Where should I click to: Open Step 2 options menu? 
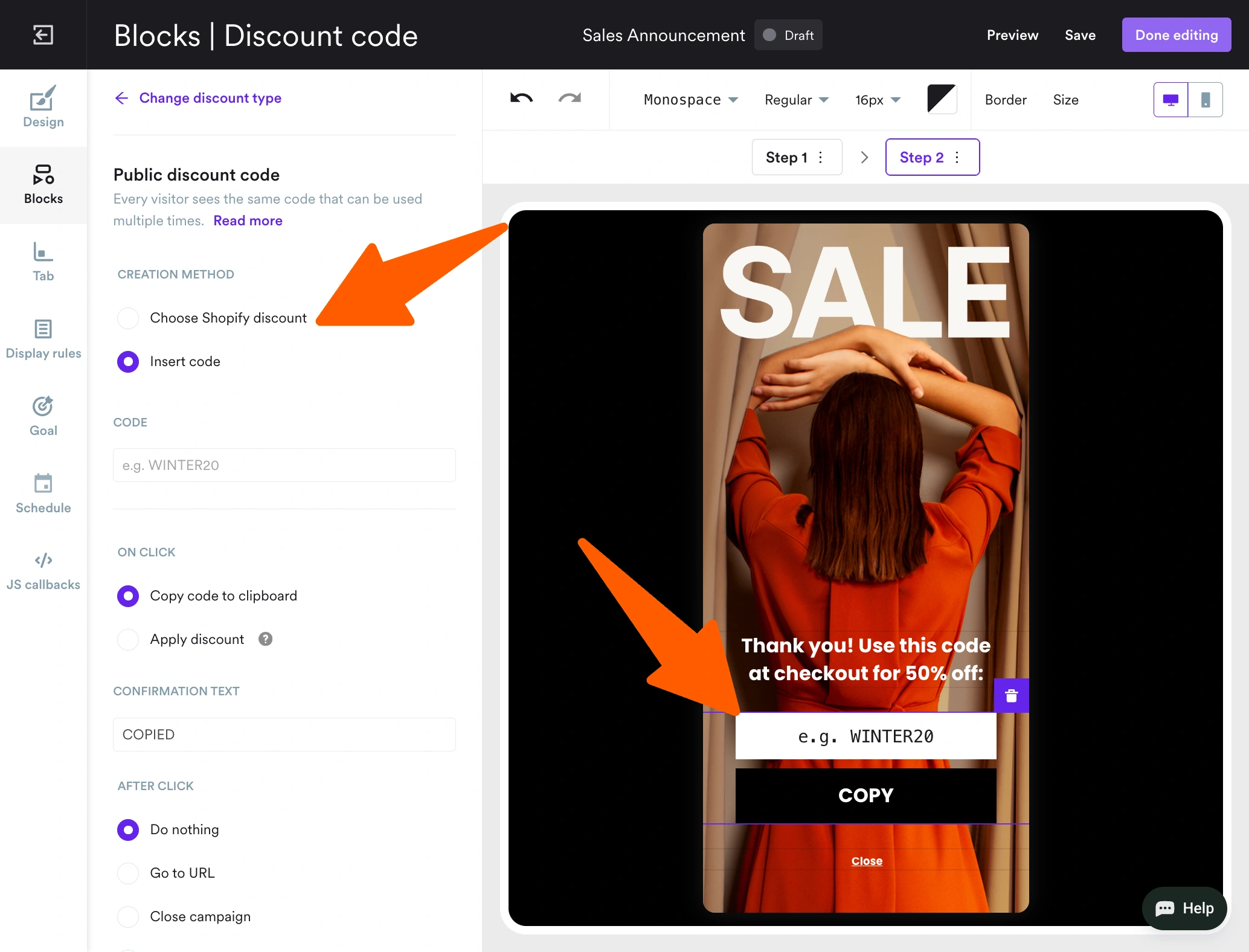(x=957, y=157)
